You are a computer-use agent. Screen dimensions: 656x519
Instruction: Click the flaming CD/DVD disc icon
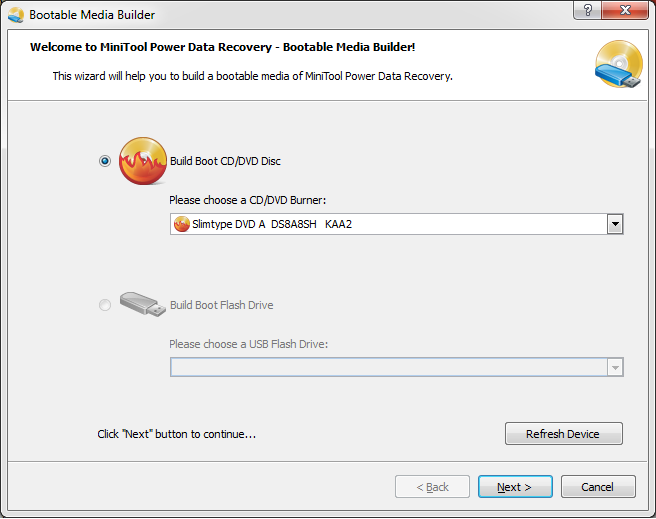pyautogui.click(x=143, y=161)
